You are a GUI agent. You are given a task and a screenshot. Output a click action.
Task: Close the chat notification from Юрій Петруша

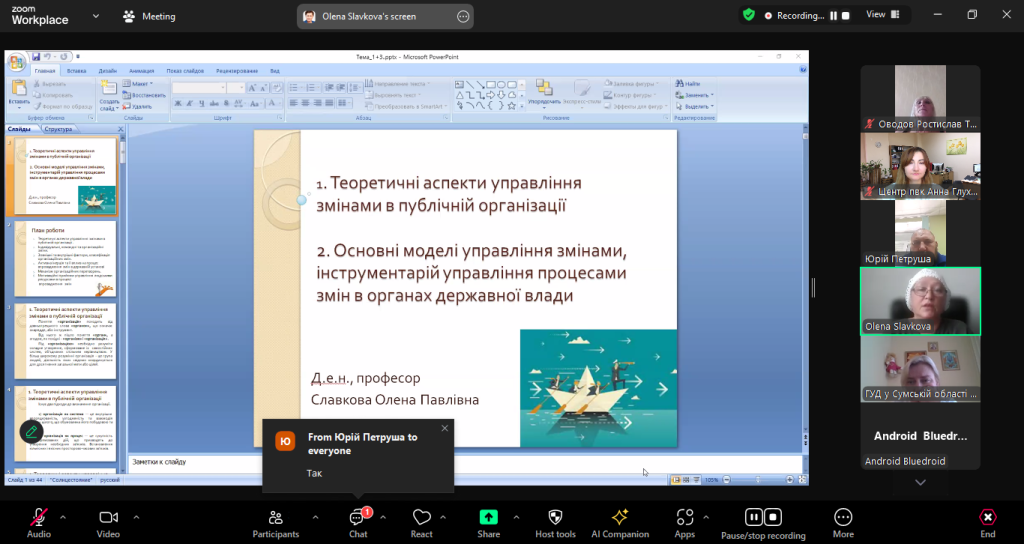[x=445, y=428]
